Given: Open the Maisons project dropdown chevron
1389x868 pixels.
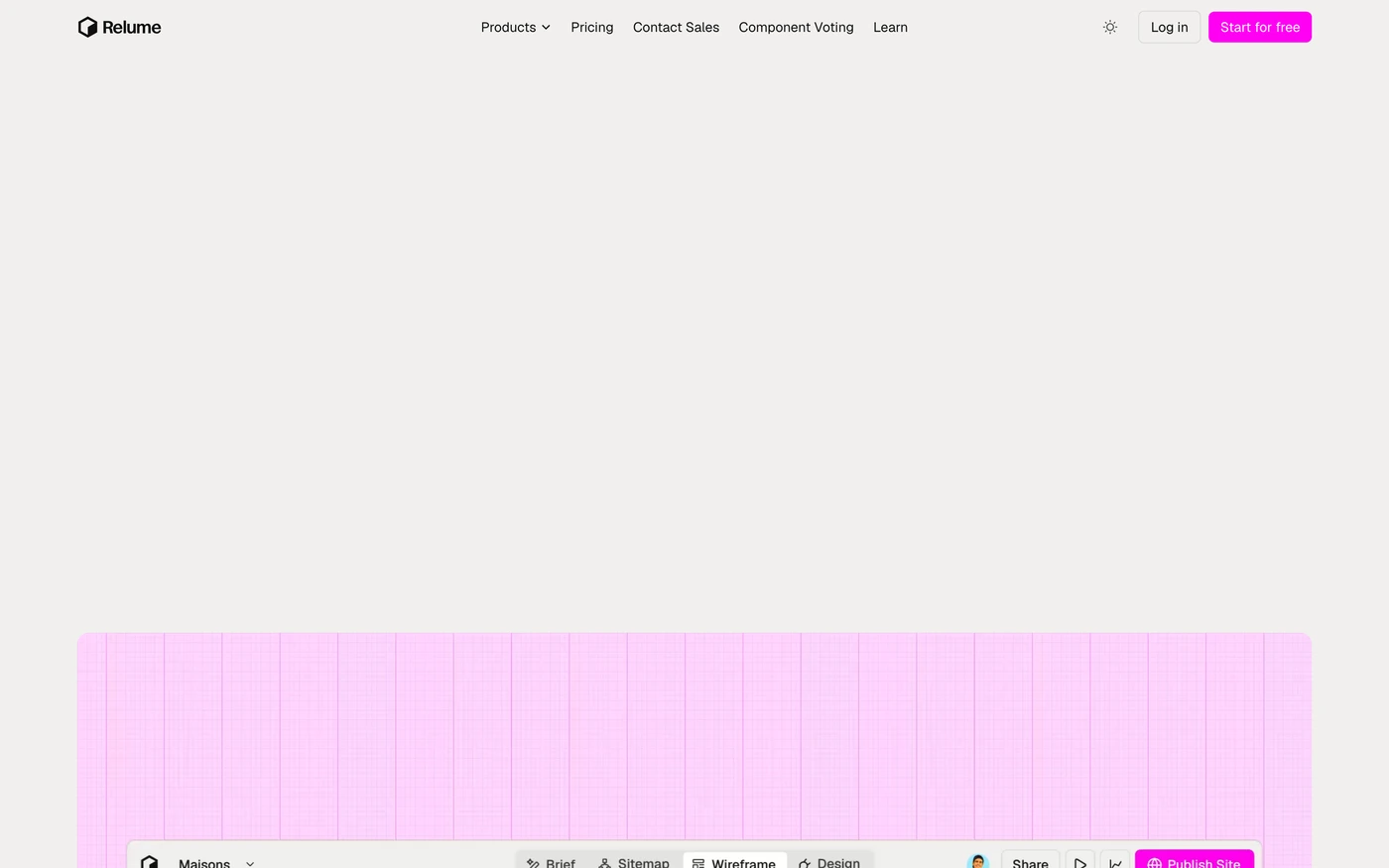Looking at the screenshot, I should pyautogui.click(x=250, y=863).
